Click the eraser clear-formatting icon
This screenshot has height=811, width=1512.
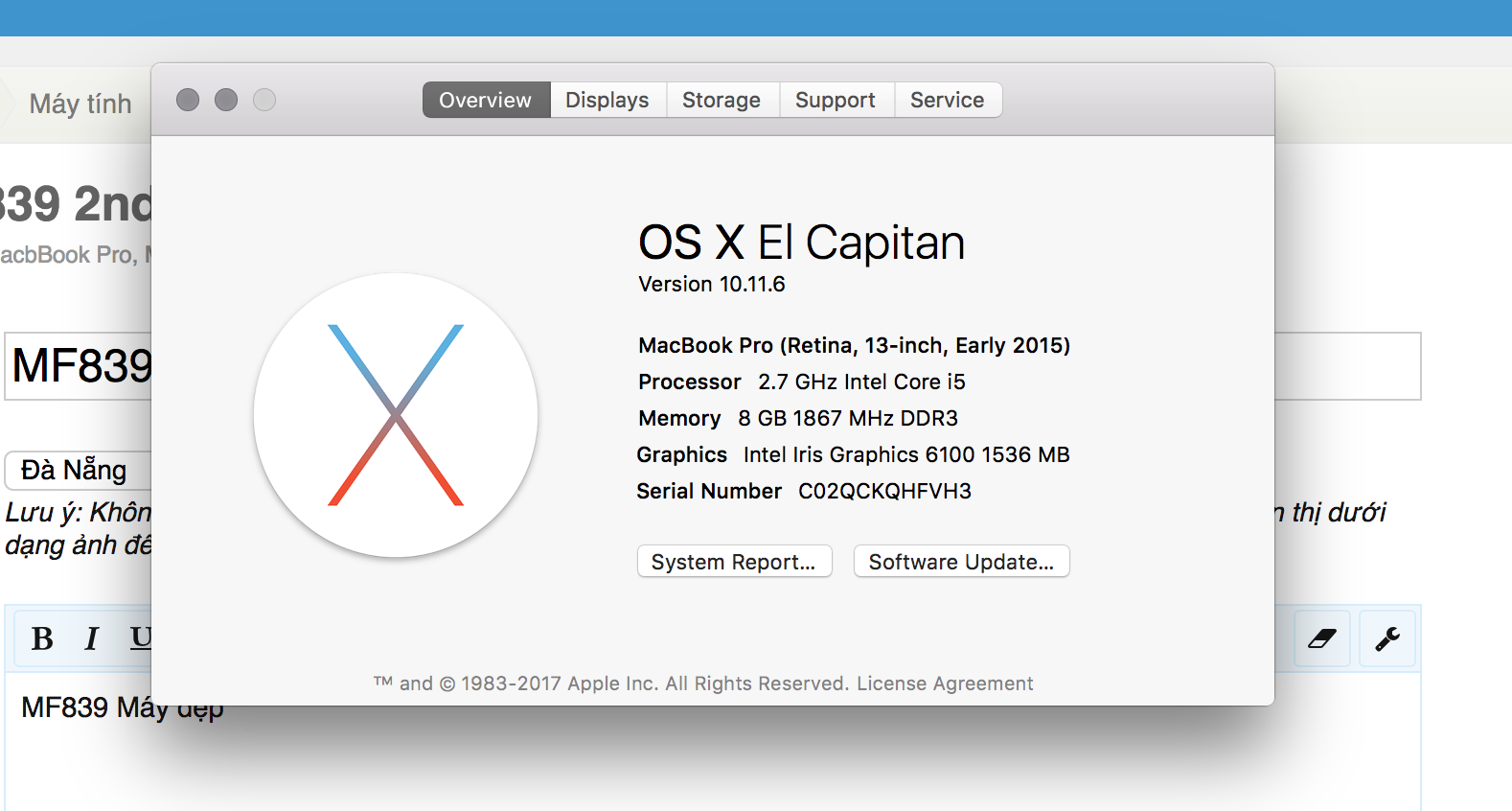[x=1322, y=638]
